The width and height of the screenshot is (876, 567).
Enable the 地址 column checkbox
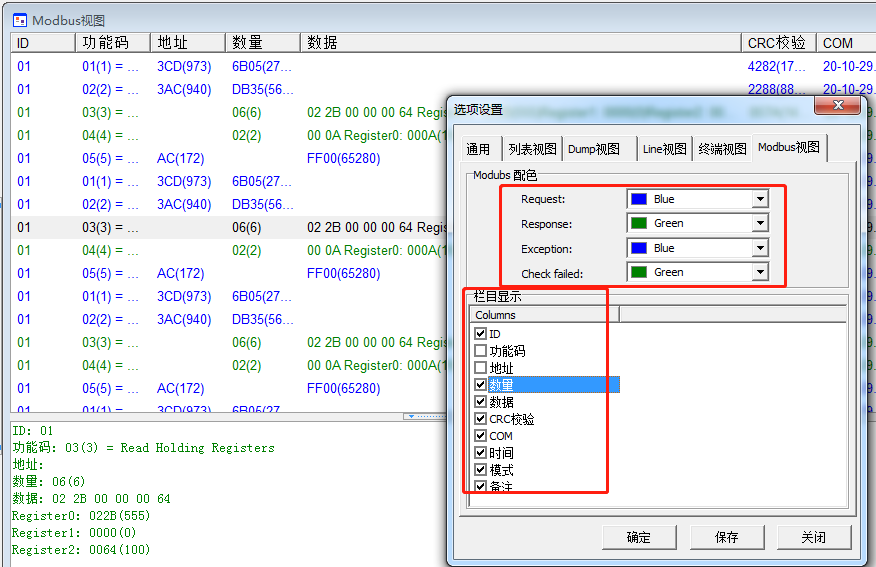[x=481, y=368]
